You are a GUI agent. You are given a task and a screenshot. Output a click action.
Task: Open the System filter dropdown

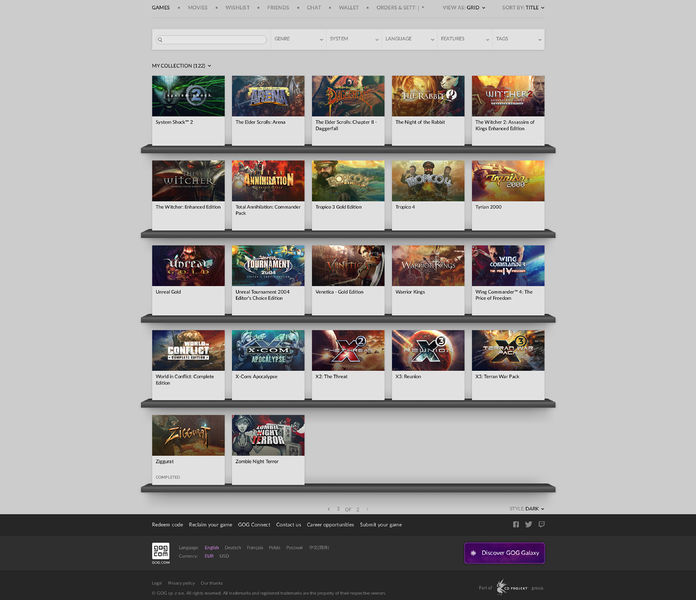pos(354,39)
